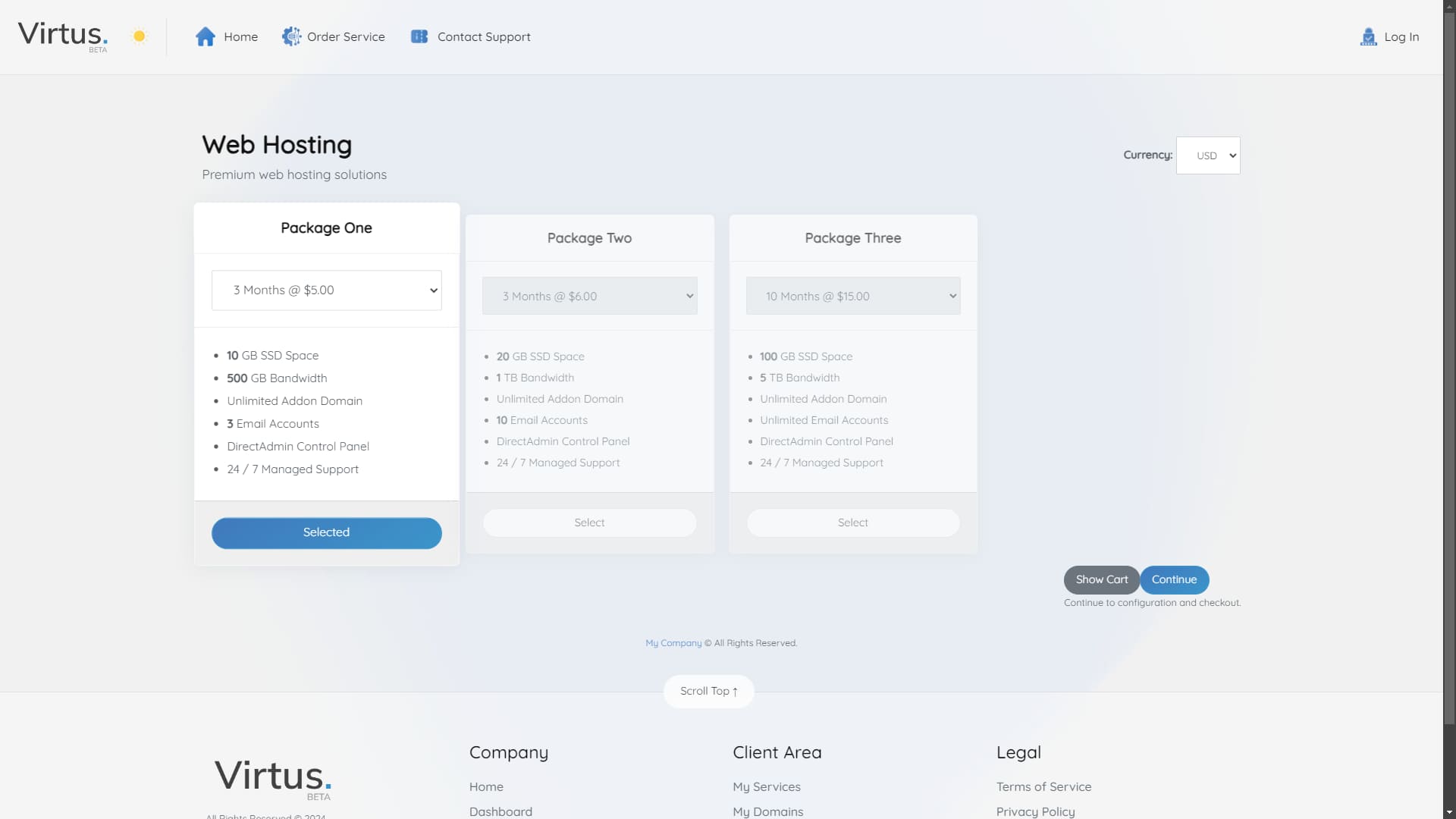
Task: Open footer Company Home link
Action: pos(486,787)
